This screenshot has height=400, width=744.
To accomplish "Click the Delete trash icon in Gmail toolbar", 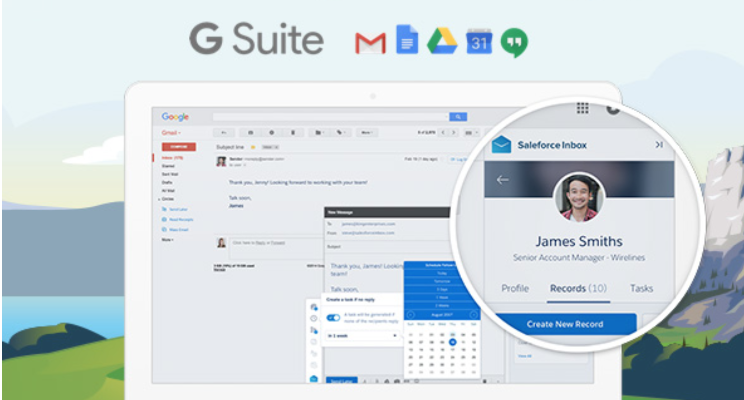I will pyautogui.click(x=293, y=133).
